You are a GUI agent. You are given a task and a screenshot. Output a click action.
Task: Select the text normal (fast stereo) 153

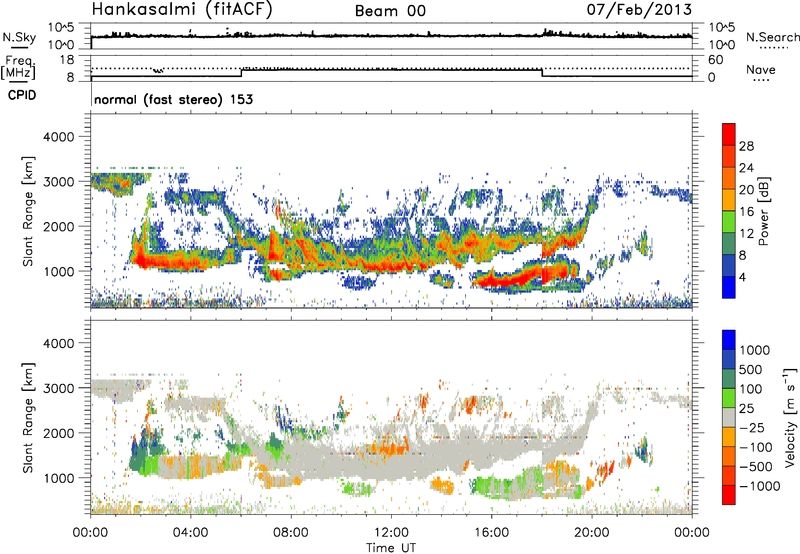coord(173,99)
